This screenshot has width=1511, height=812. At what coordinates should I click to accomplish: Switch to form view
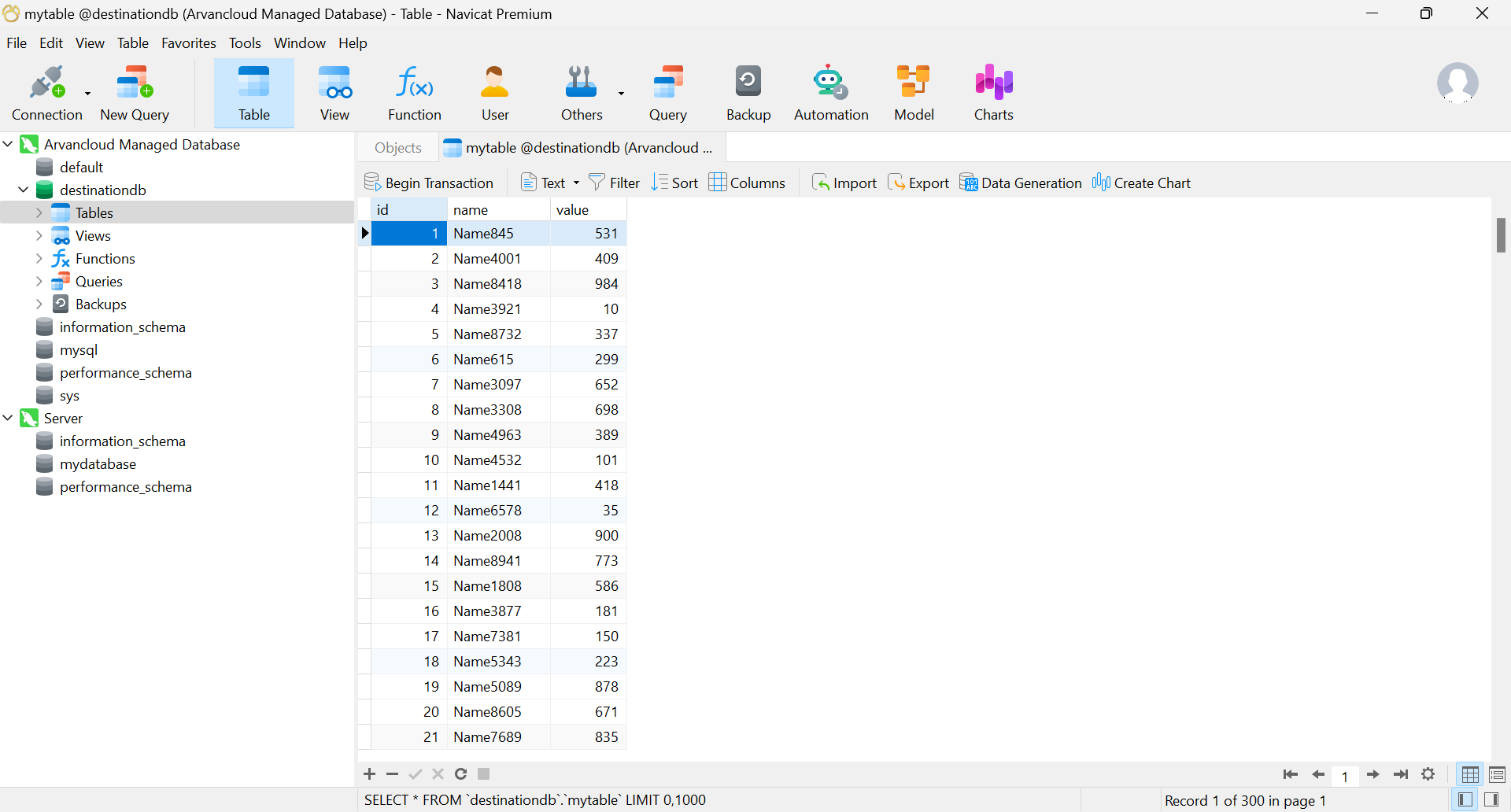pyautogui.click(x=1497, y=775)
